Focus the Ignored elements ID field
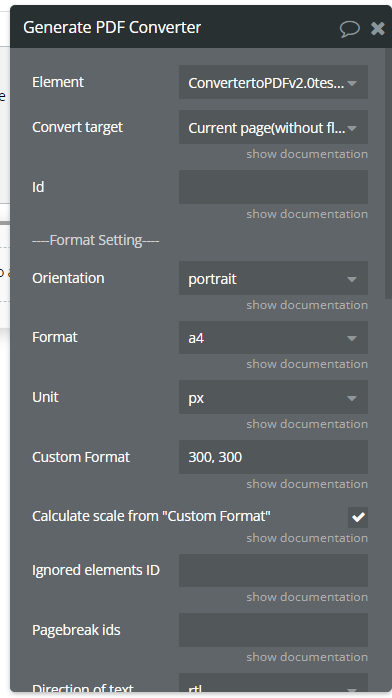The image size is (392, 698). click(273, 570)
